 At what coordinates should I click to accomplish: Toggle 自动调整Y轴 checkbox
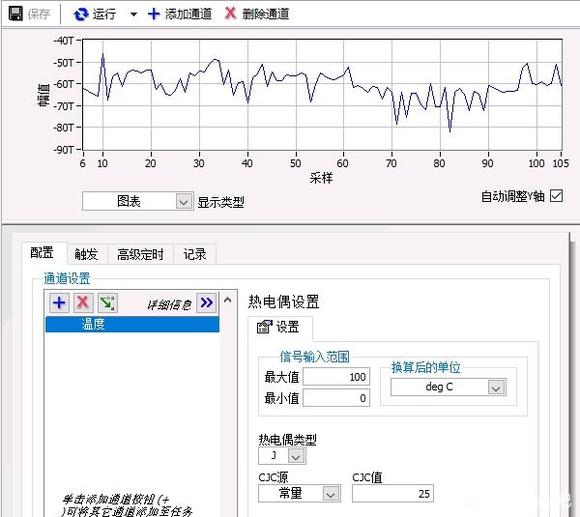click(556, 196)
